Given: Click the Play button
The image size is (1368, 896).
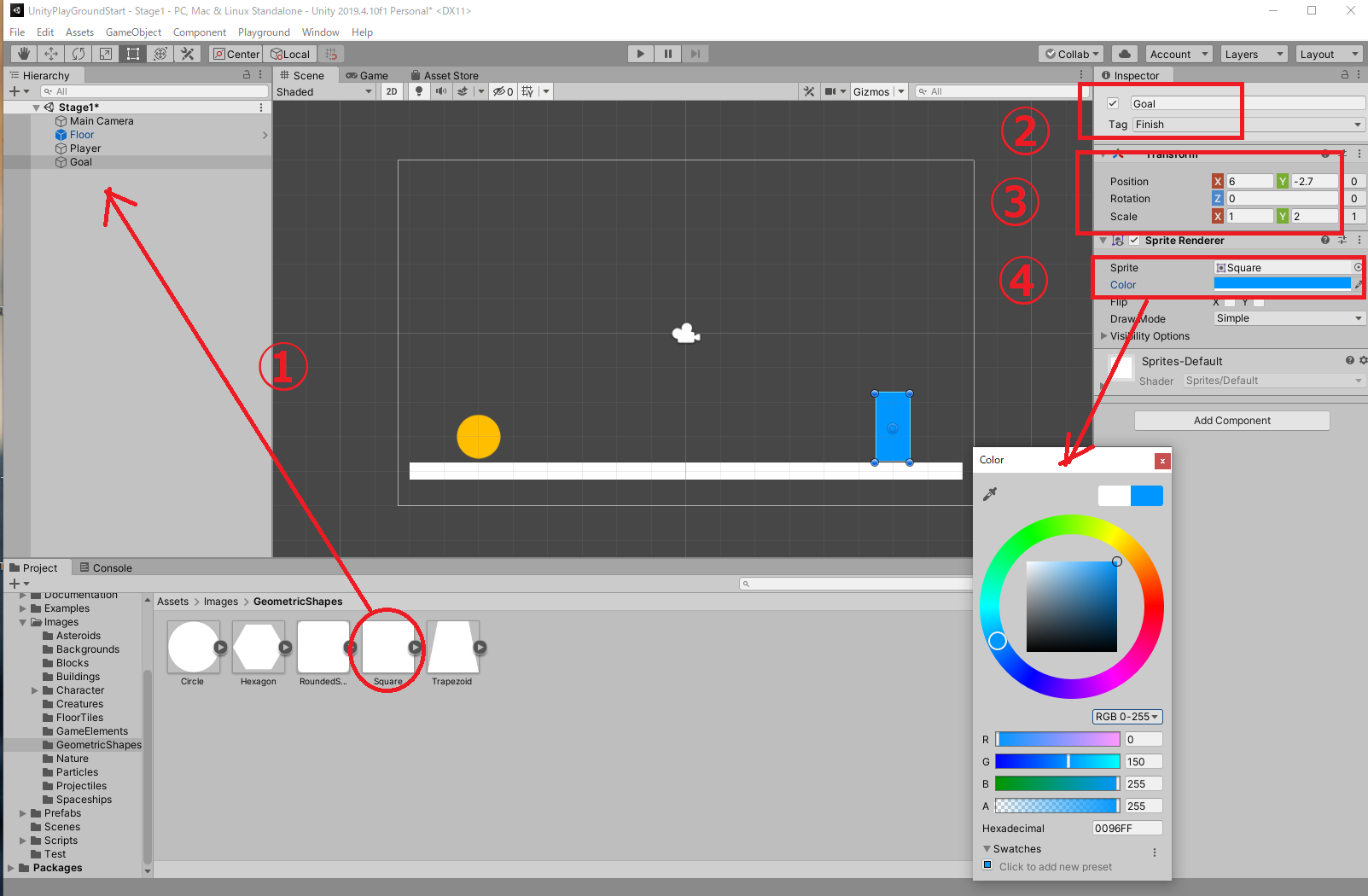Looking at the screenshot, I should (640, 54).
